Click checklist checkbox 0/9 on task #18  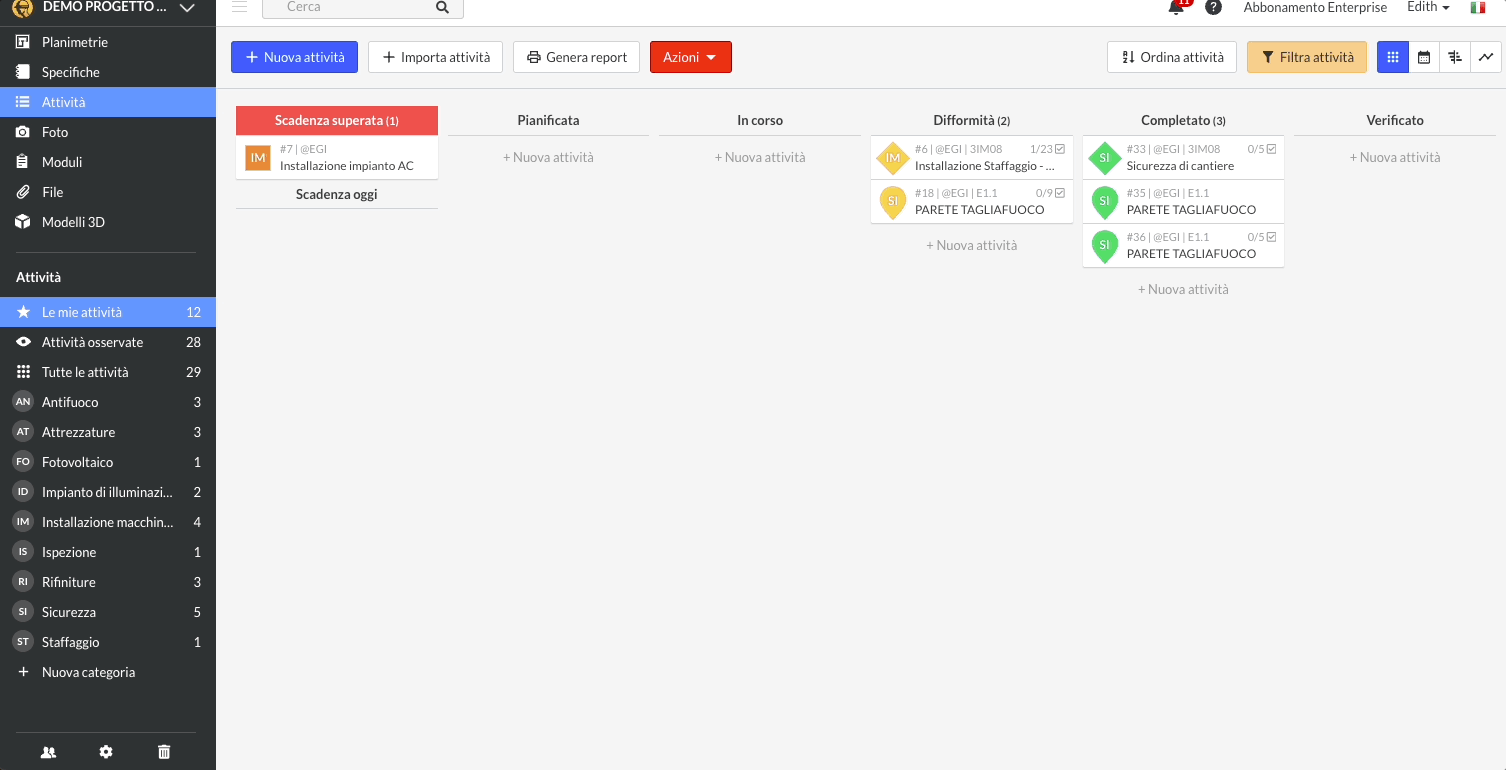coord(1060,193)
